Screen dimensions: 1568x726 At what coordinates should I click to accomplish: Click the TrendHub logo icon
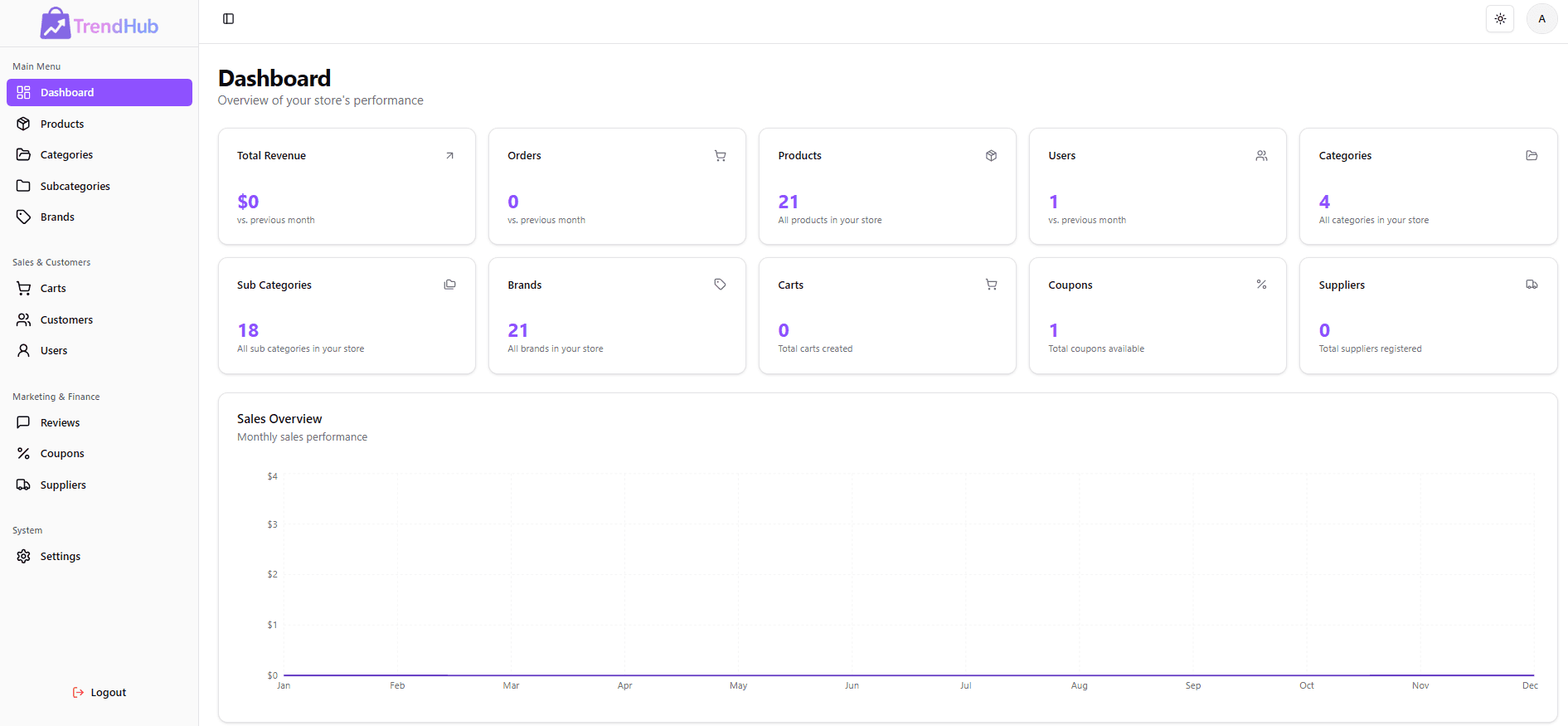(56, 23)
